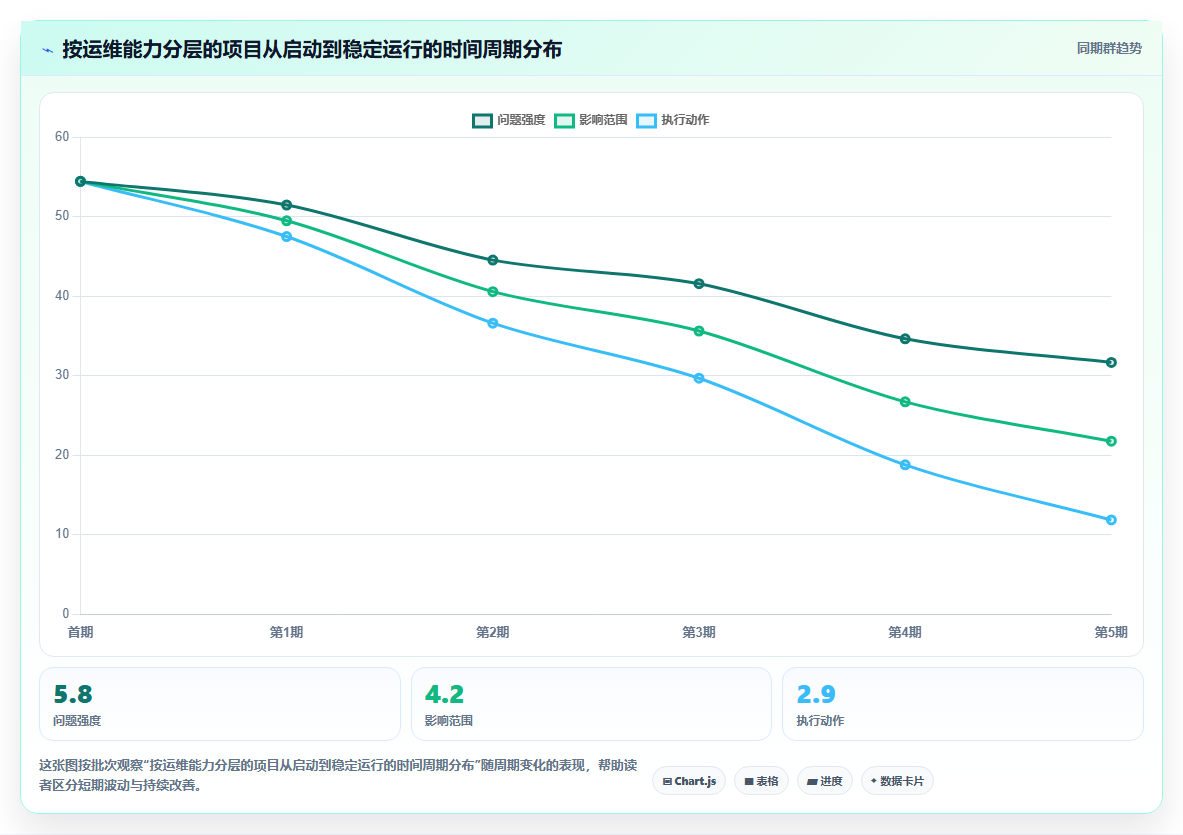Click the 30 y-axis tick label
The height and width of the screenshot is (835, 1183).
[62, 375]
